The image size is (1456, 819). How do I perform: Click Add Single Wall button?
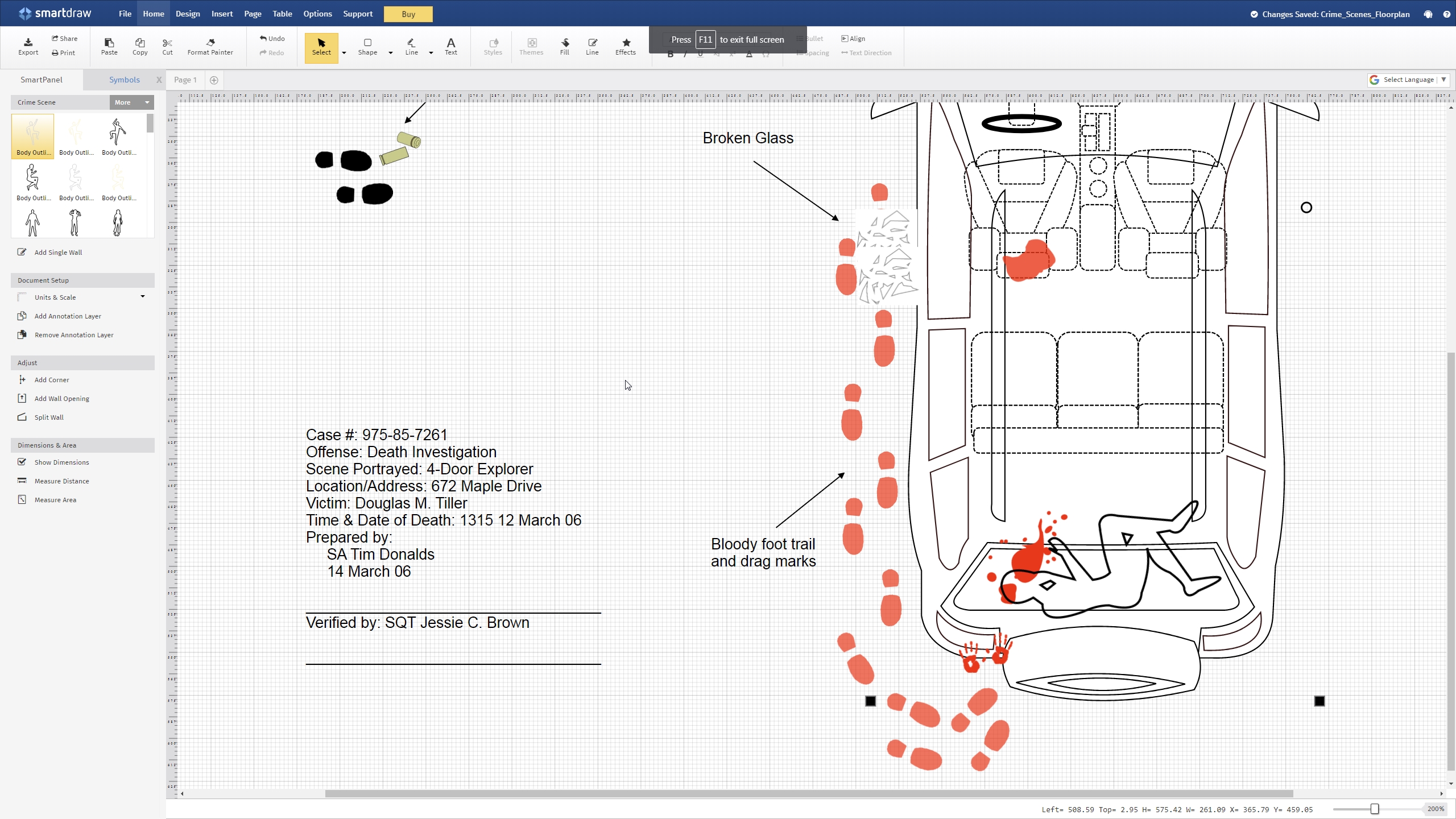point(57,251)
